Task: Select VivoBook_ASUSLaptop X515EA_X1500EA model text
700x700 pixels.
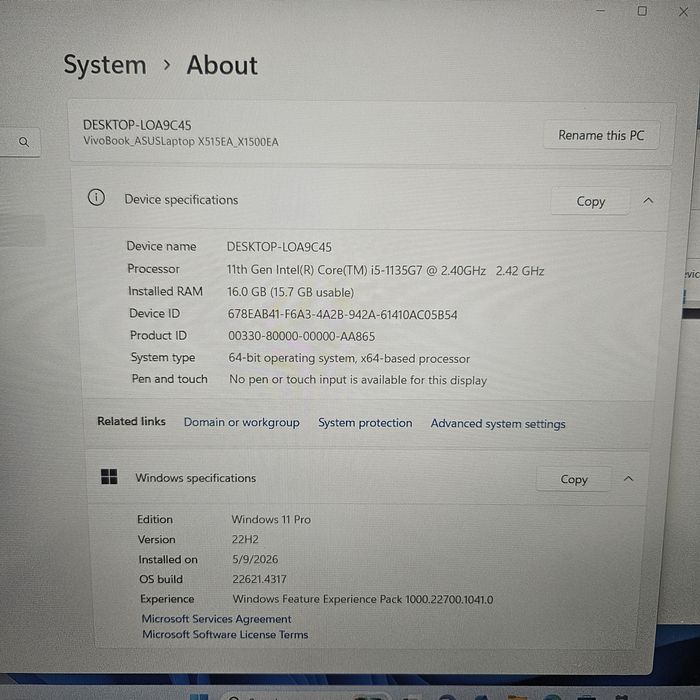Action: [181, 142]
